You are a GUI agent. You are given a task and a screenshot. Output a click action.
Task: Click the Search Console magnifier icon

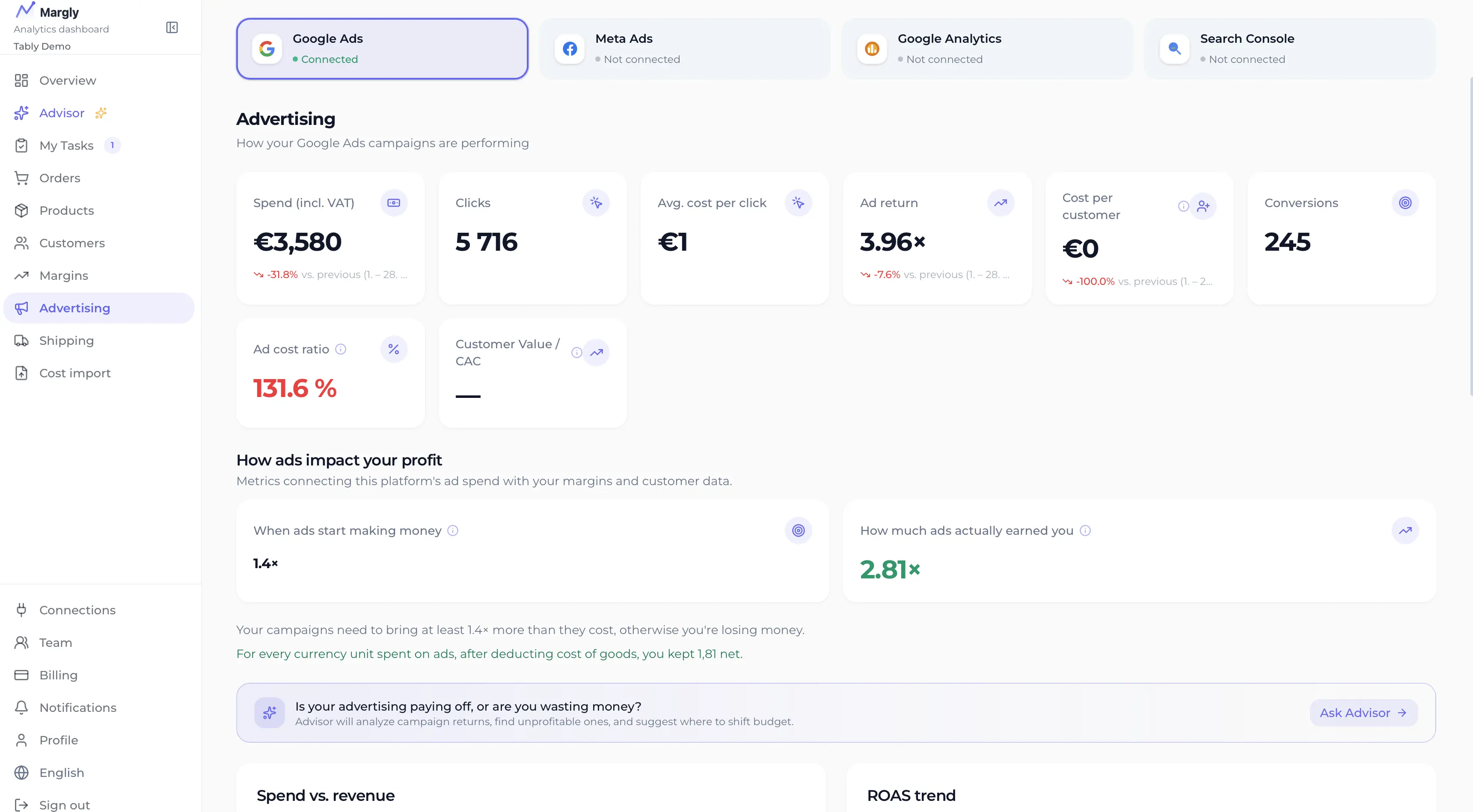pos(1175,49)
